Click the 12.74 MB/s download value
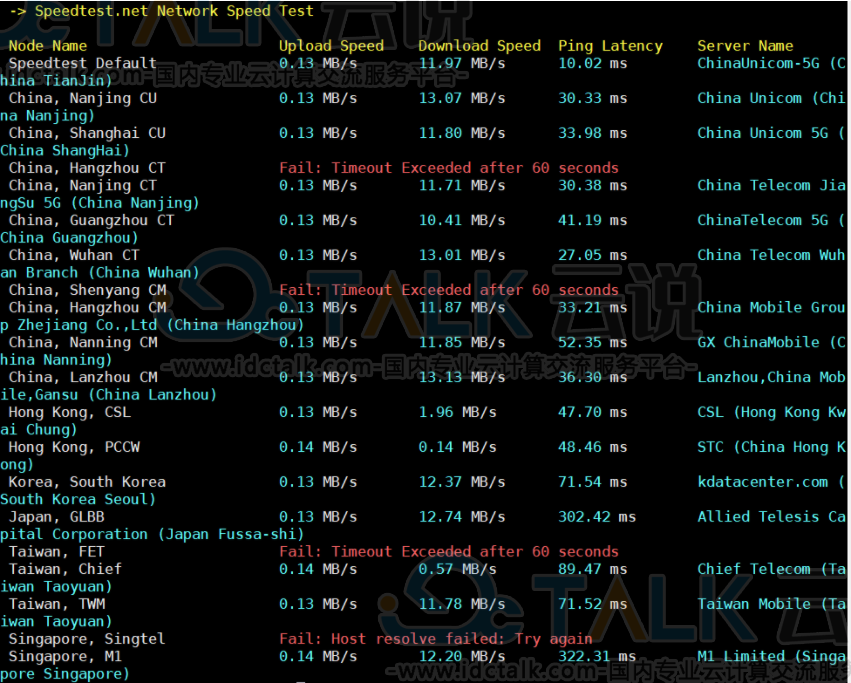The height and width of the screenshot is (683, 851). click(462, 517)
